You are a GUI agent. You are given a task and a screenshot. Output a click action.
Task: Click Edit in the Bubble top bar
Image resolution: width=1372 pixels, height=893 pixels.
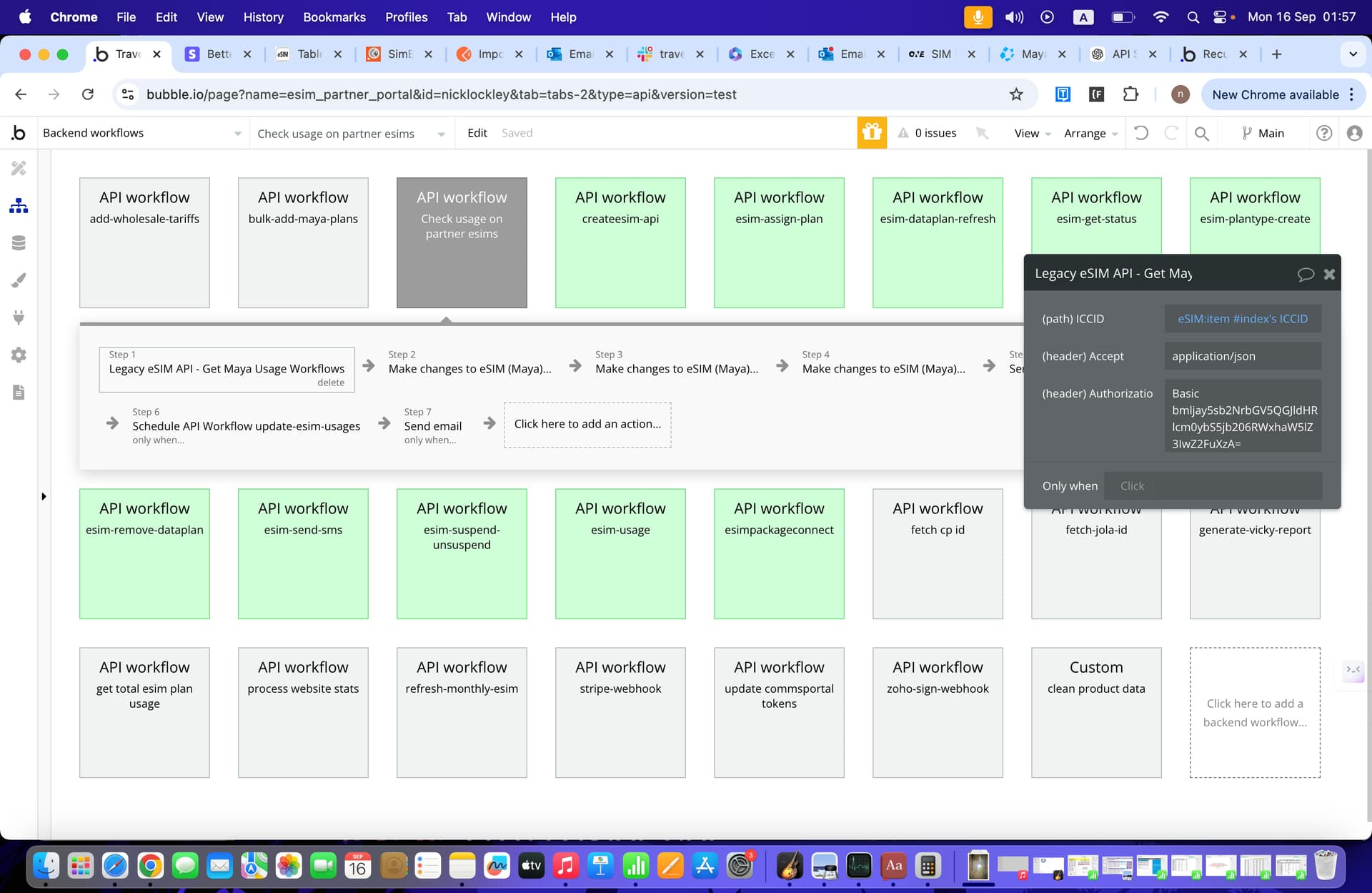coord(477,133)
